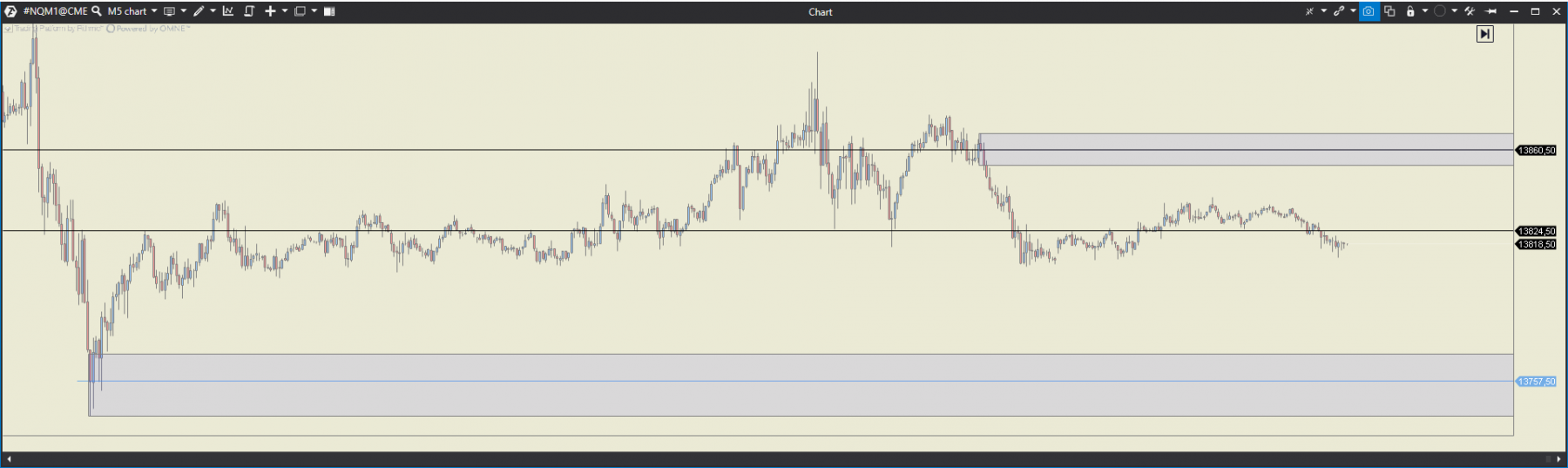This screenshot has width=1568, height=468.
Task: Expand the padlock dropdown arrow
Action: (x=1425, y=11)
